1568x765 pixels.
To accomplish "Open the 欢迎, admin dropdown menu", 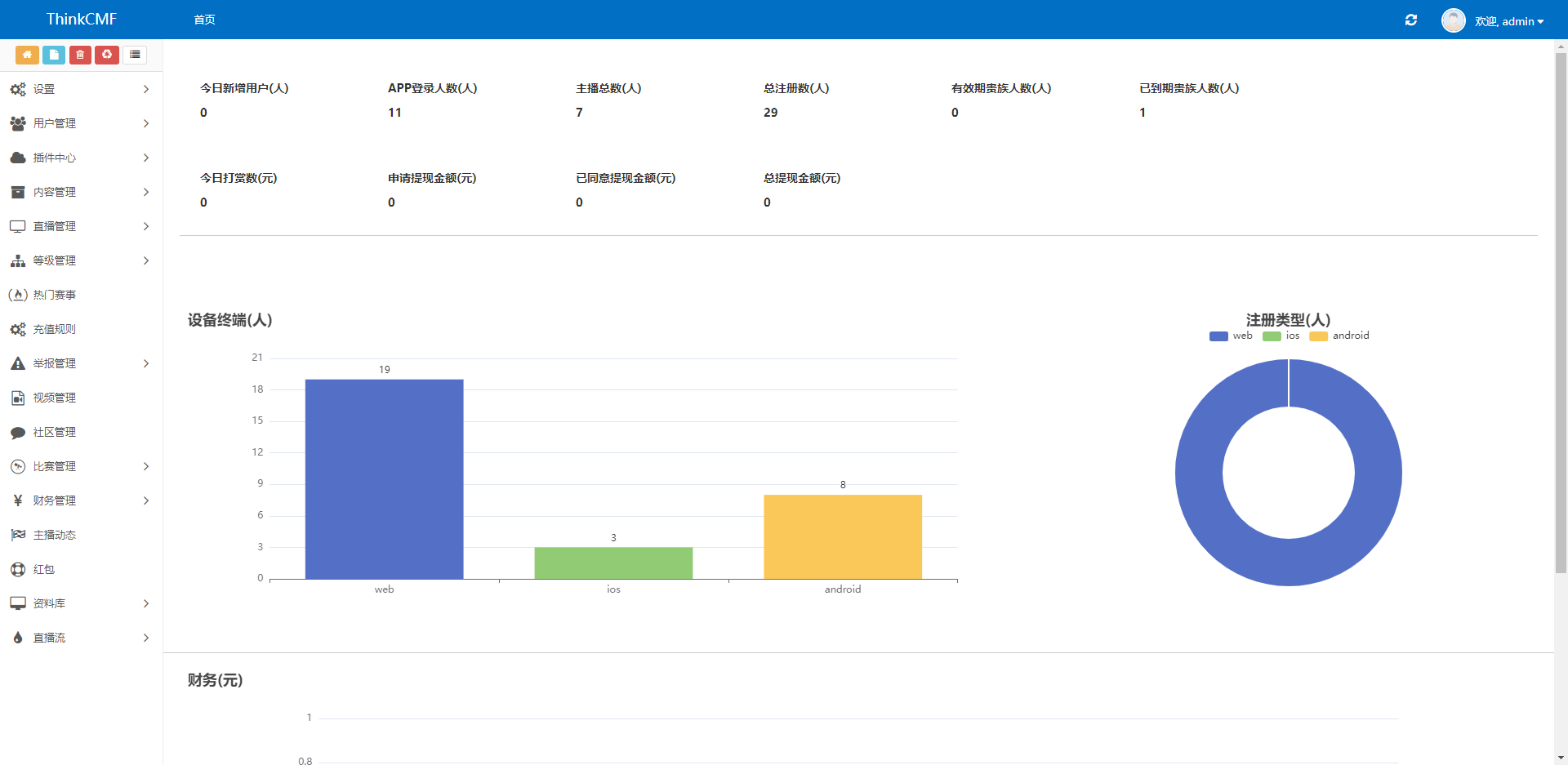I will (x=1508, y=21).
